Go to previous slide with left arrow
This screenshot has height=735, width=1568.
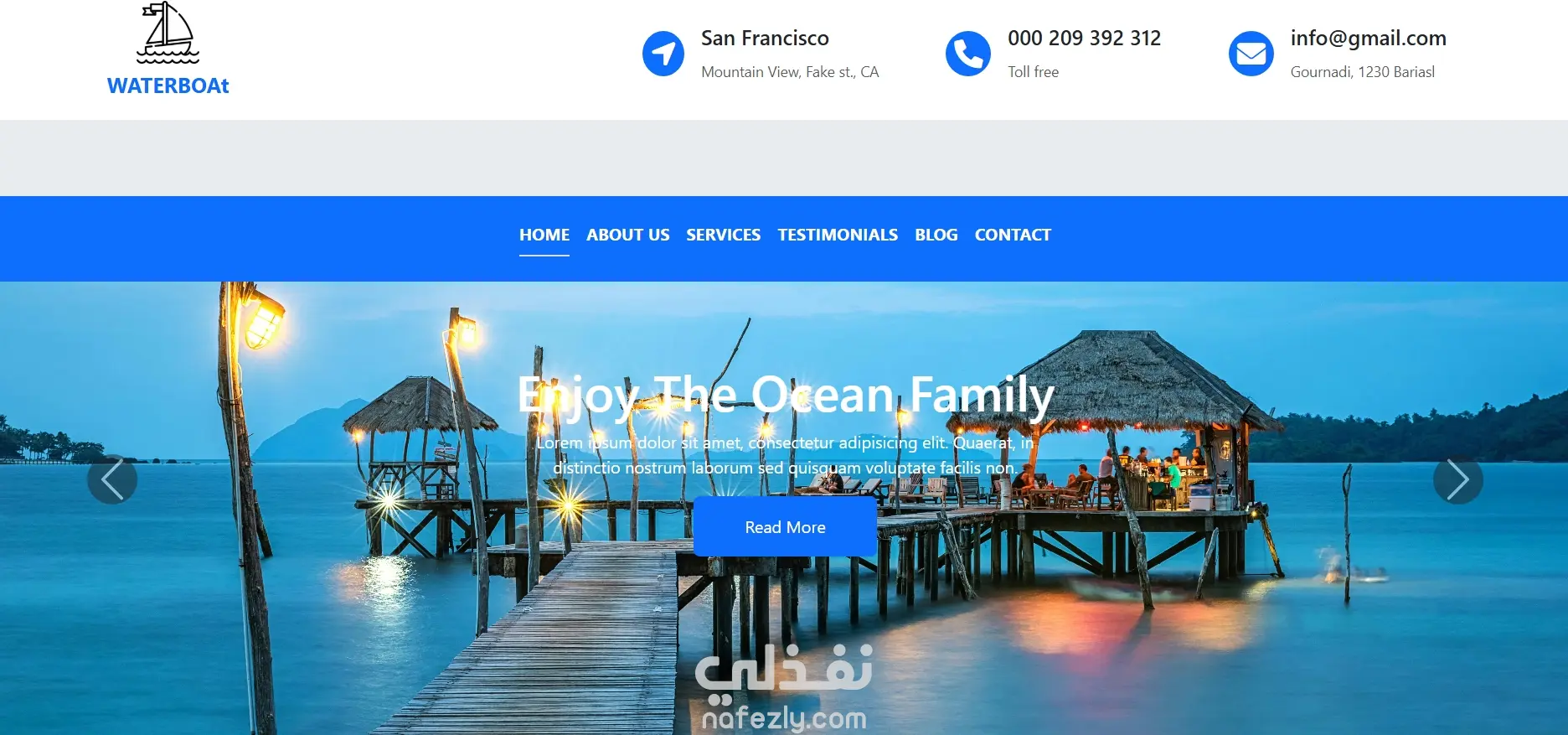(x=112, y=479)
